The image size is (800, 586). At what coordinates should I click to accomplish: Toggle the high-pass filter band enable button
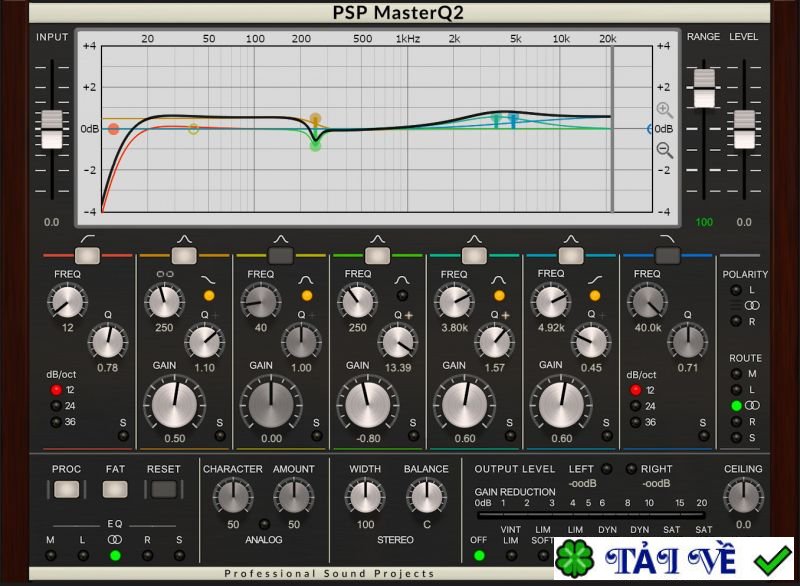(88, 255)
